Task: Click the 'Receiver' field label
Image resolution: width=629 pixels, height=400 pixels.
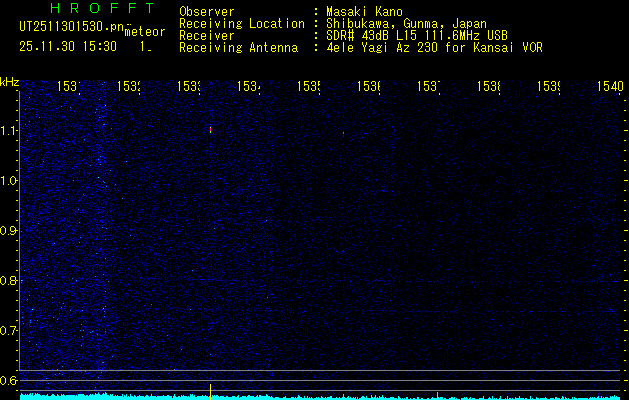Action: pos(207,36)
